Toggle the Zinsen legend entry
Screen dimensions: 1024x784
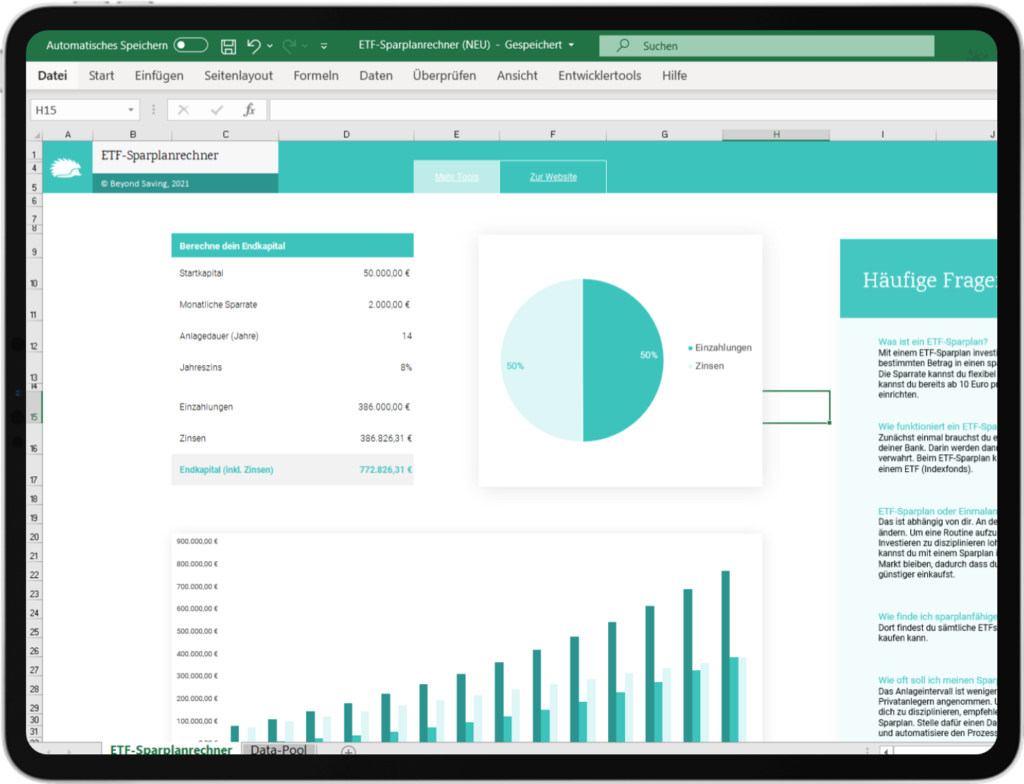coord(708,366)
